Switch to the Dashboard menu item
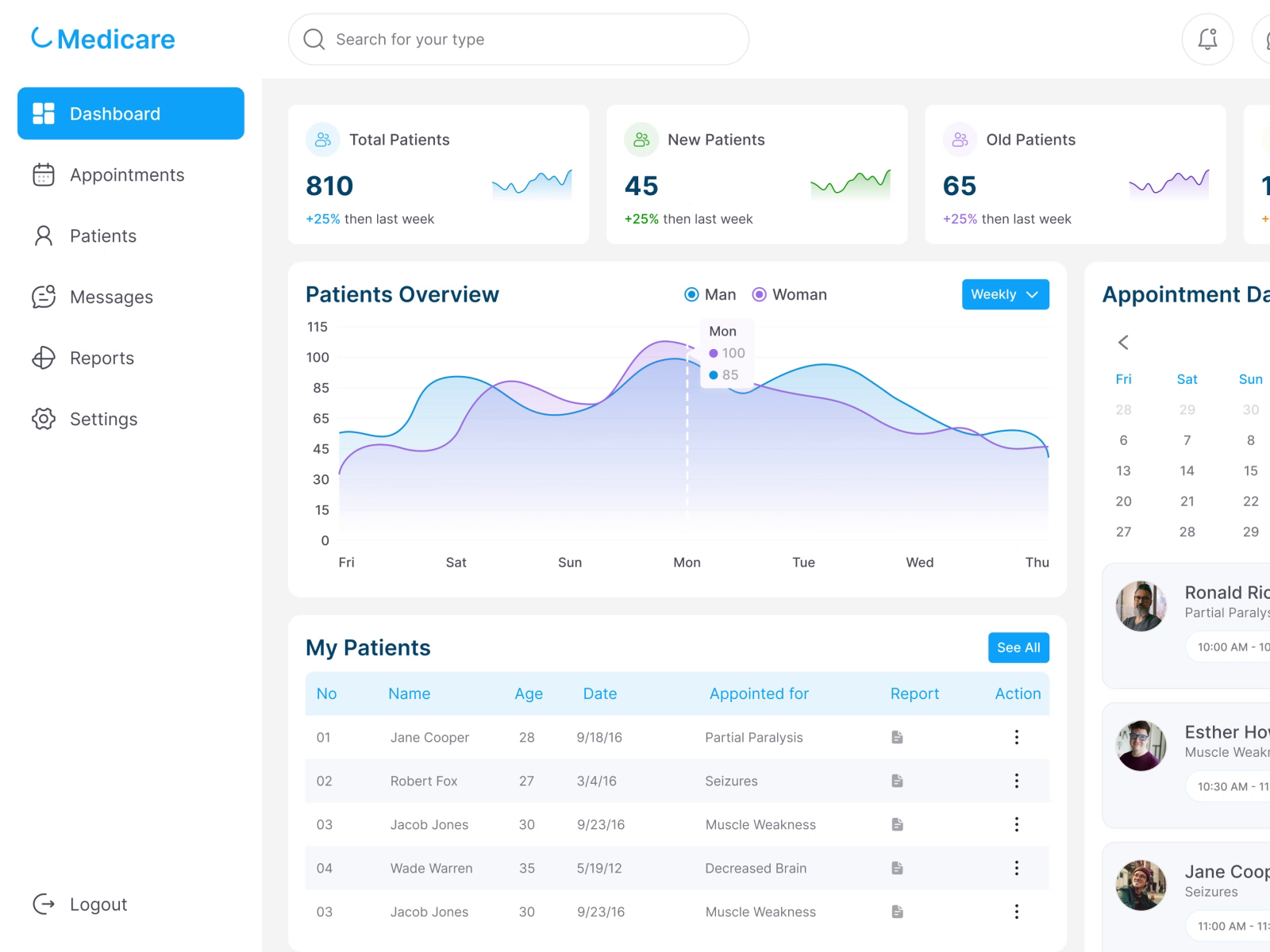 (115, 113)
